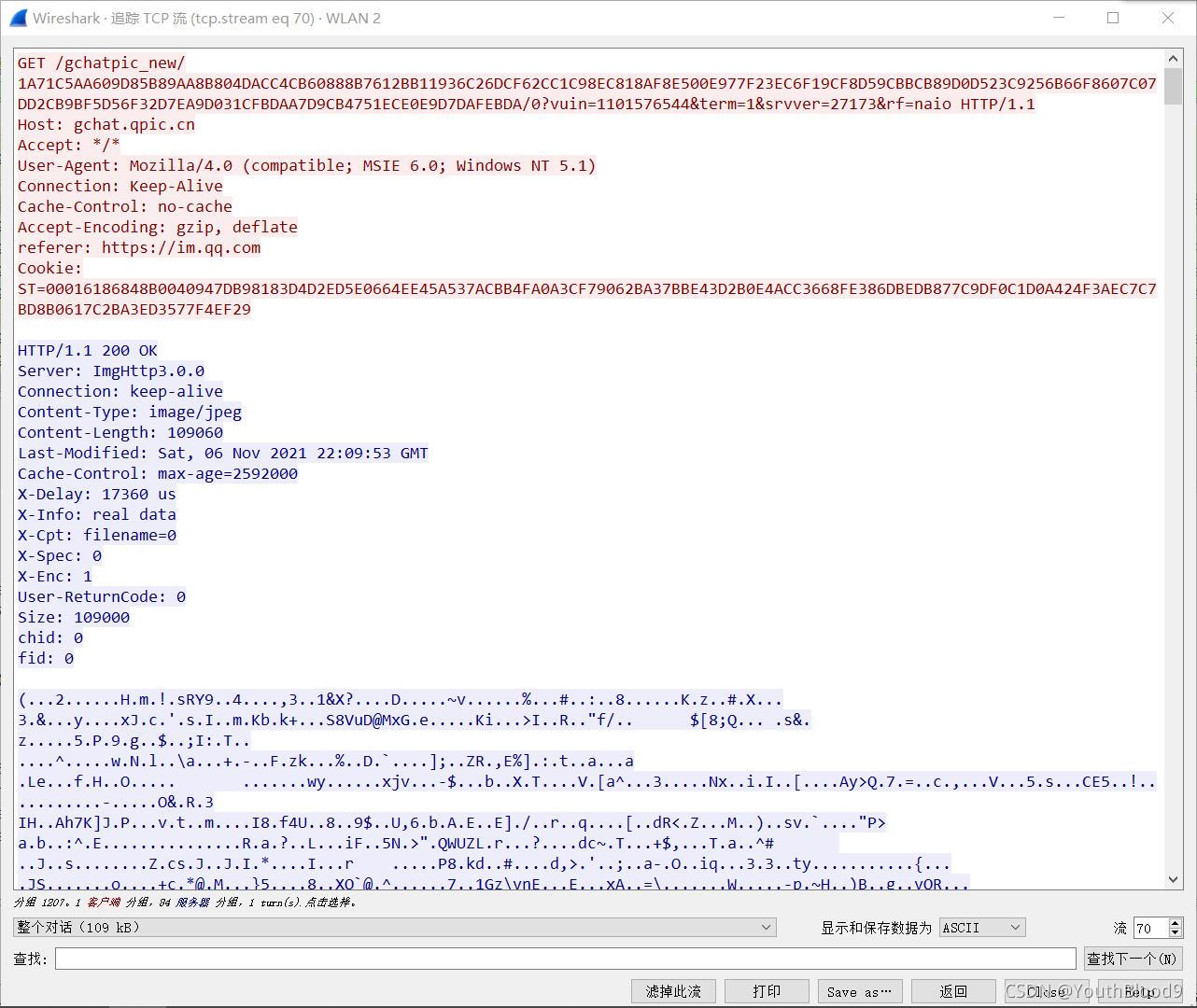Click the stream number field showing 70
Screen dimensions: 1197x1008
[1150, 928]
